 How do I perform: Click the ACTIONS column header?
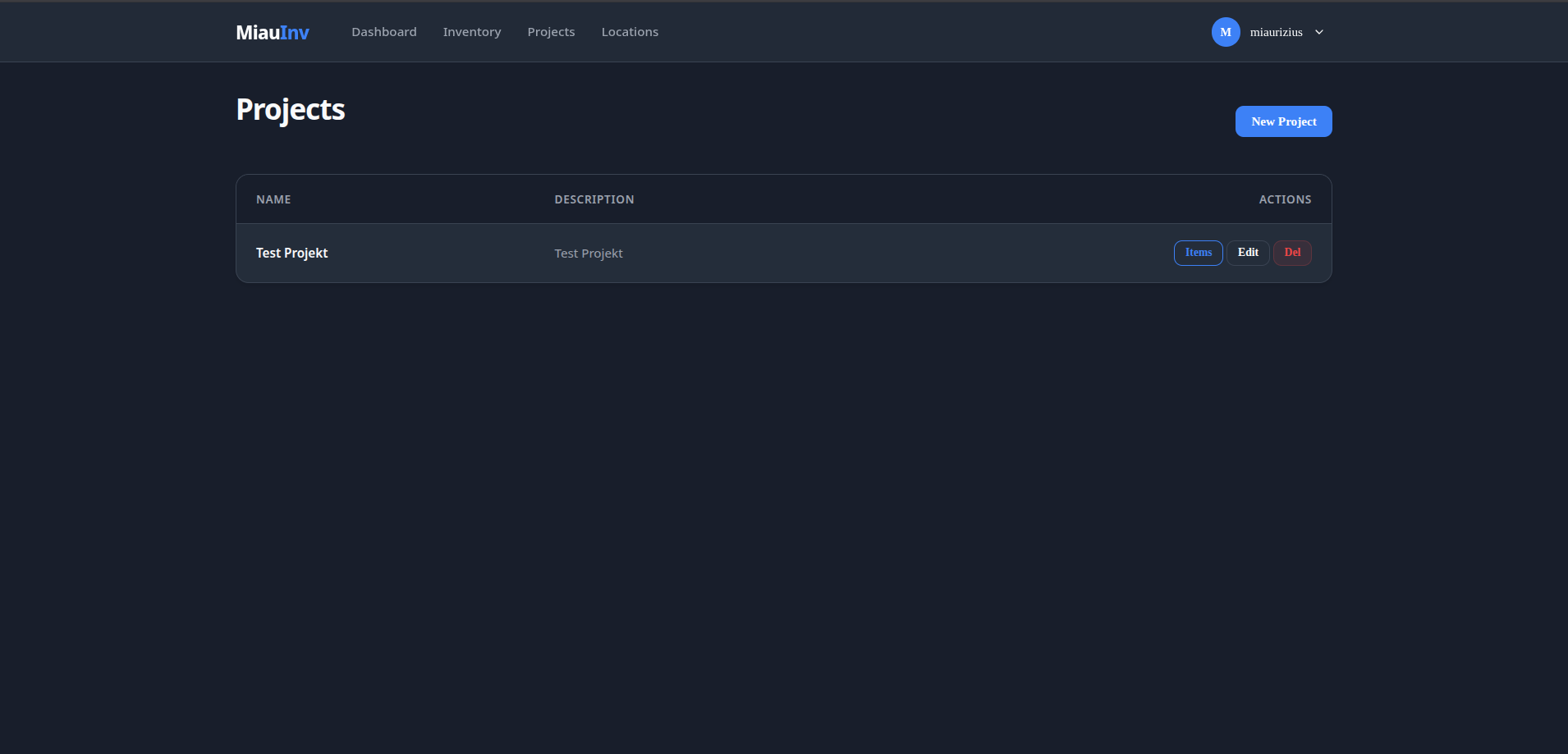click(x=1285, y=199)
